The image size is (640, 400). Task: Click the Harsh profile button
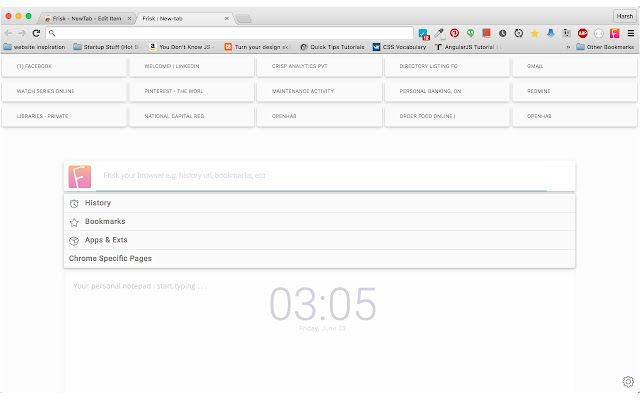[x=624, y=16]
